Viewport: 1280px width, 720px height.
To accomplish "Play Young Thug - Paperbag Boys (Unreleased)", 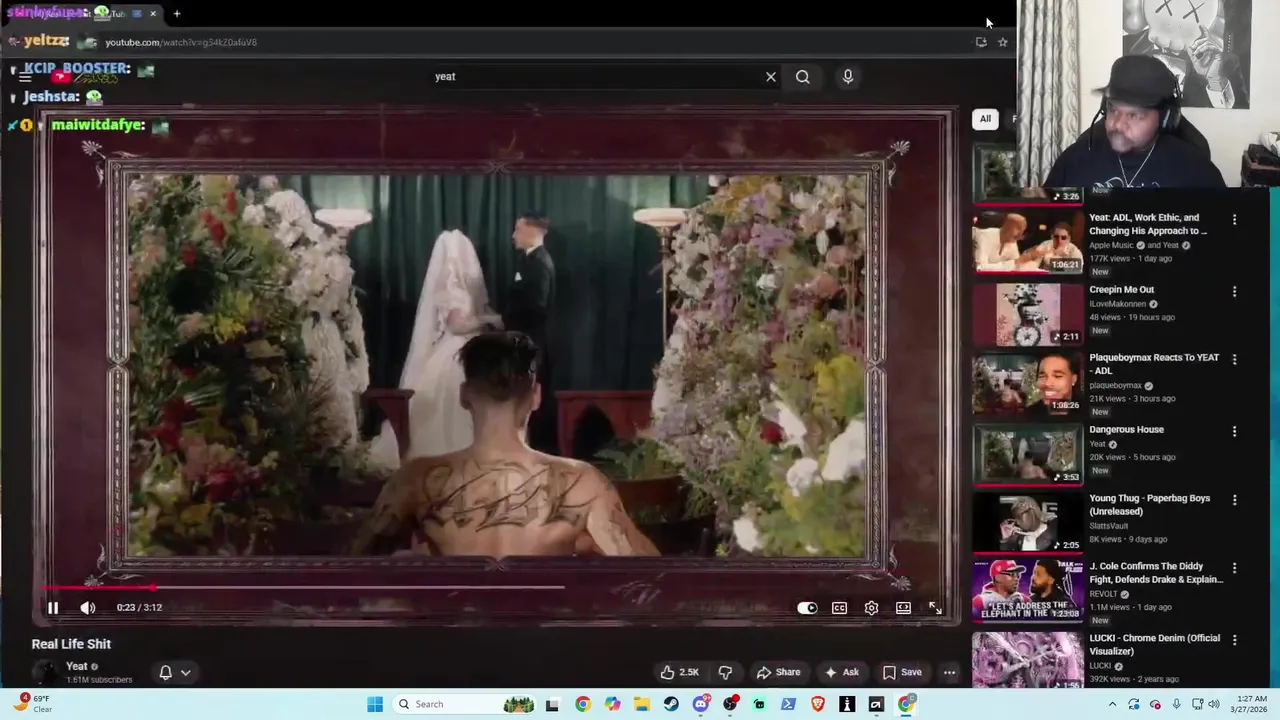I will click(x=1150, y=505).
